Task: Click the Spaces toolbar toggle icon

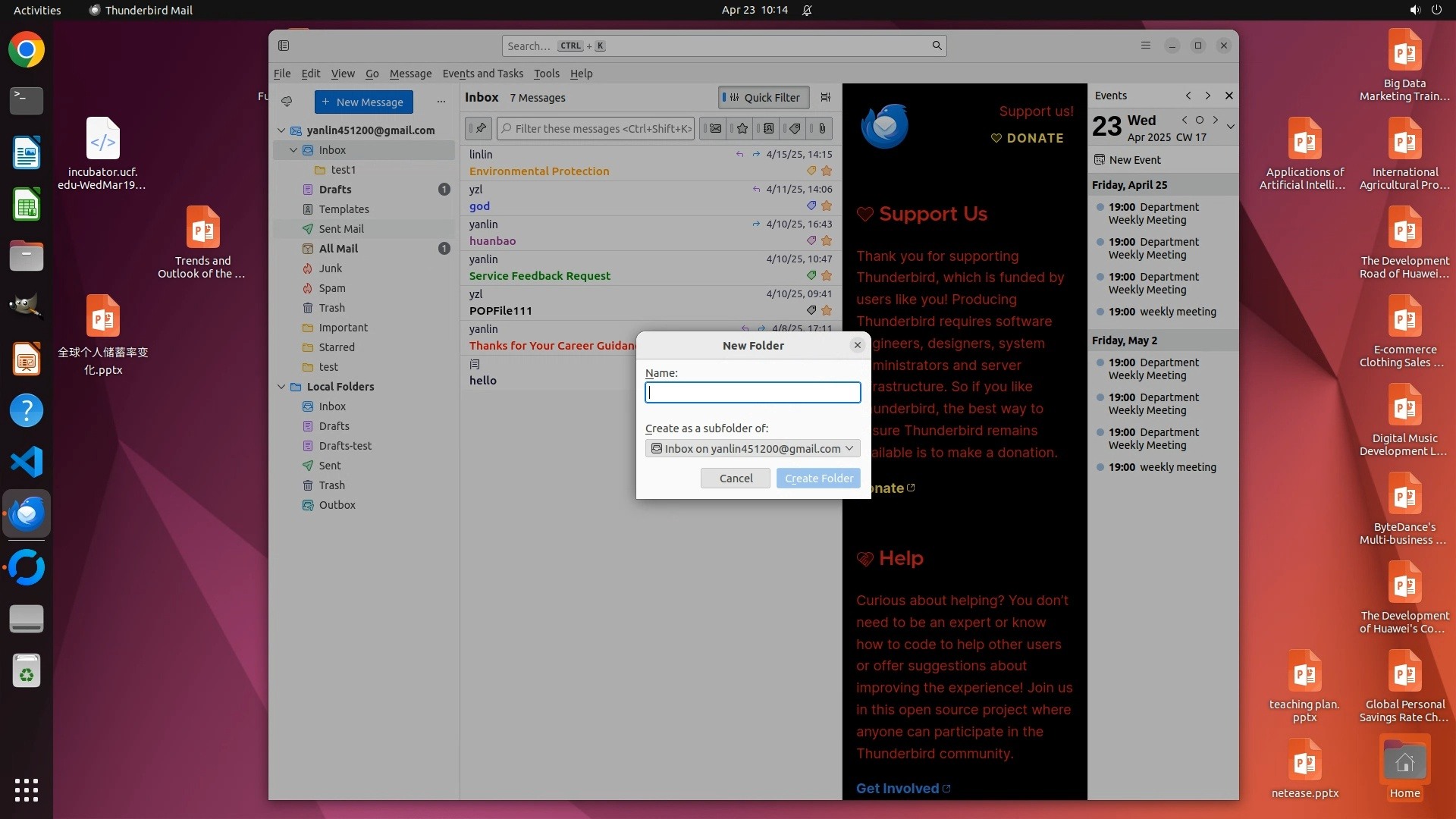Action: pos(284,45)
